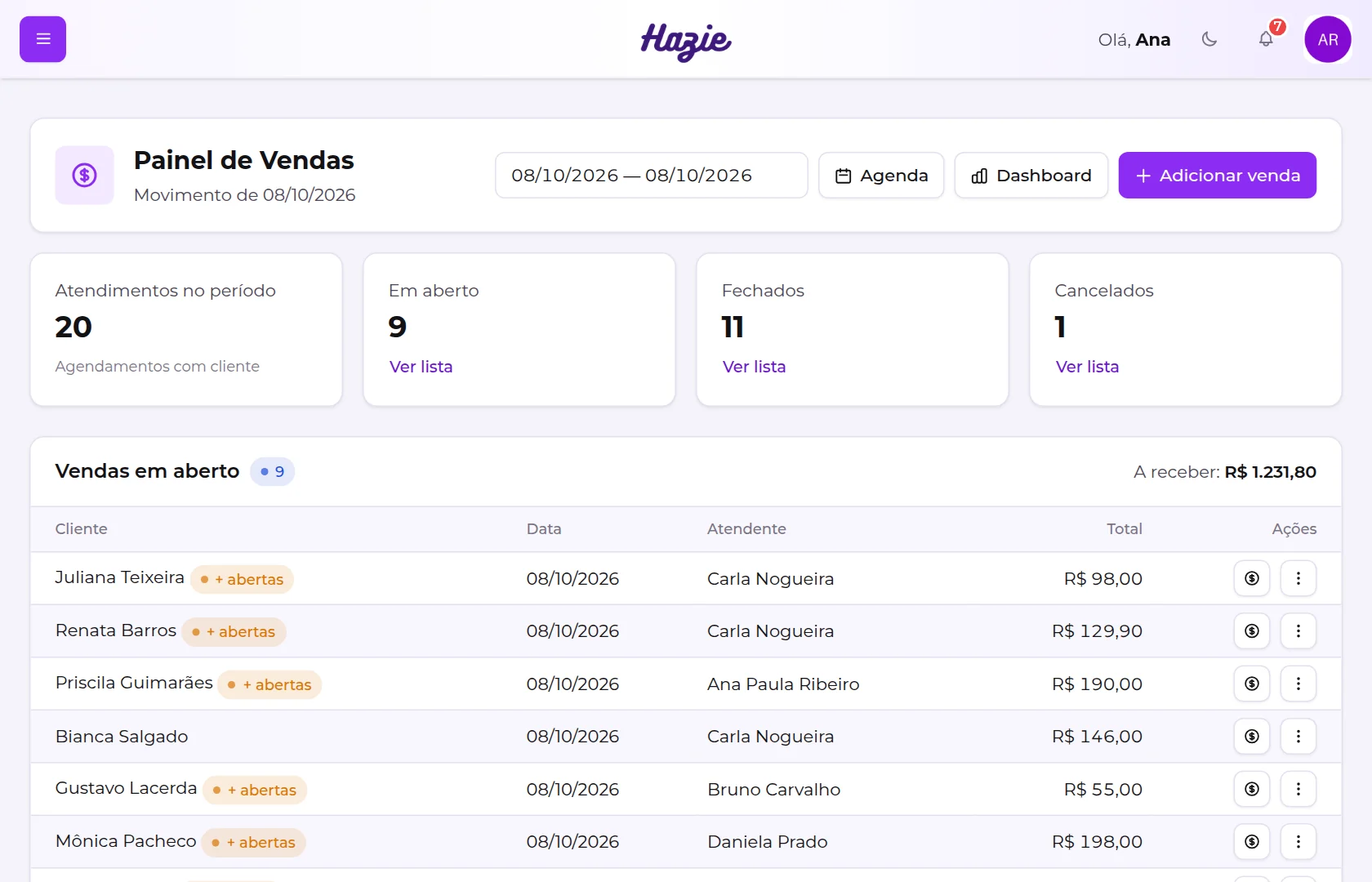Click payment icon for Priscila Guimarães
The height and width of the screenshot is (882, 1372).
1252,684
